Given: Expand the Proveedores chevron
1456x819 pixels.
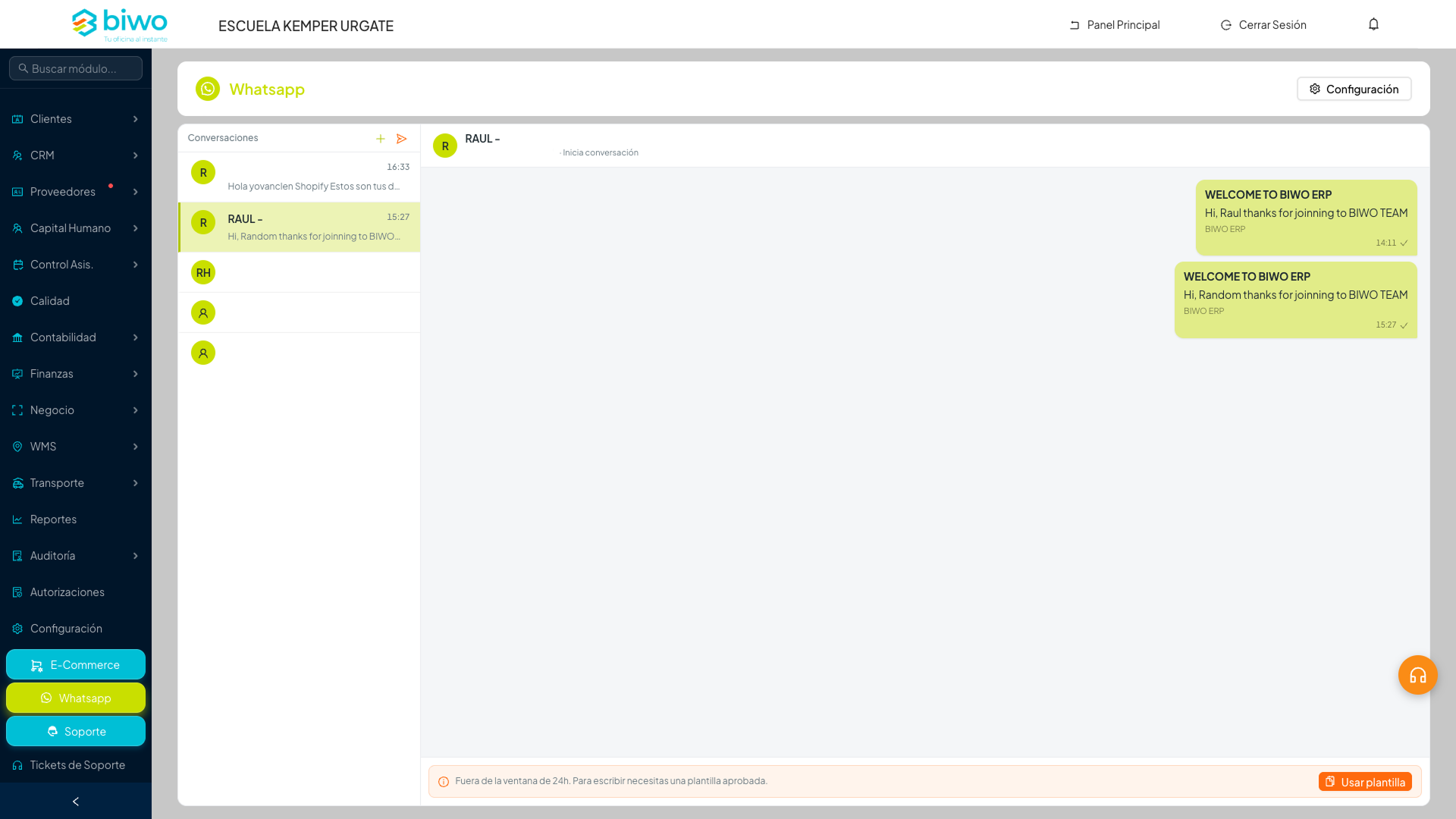Looking at the screenshot, I should [x=136, y=192].
